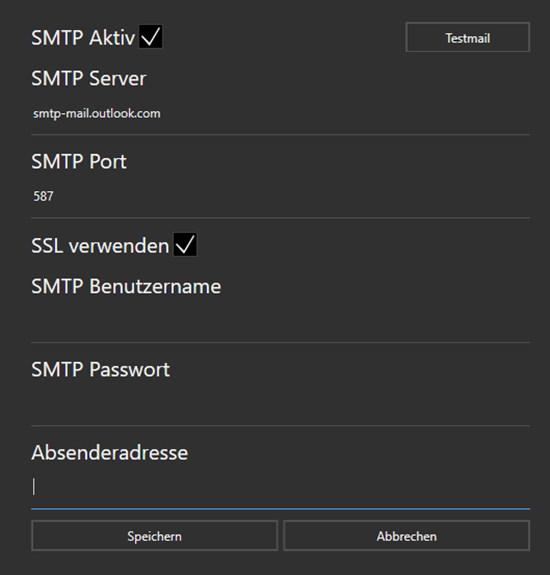Save settings with the Speichern button

point(154,535)
